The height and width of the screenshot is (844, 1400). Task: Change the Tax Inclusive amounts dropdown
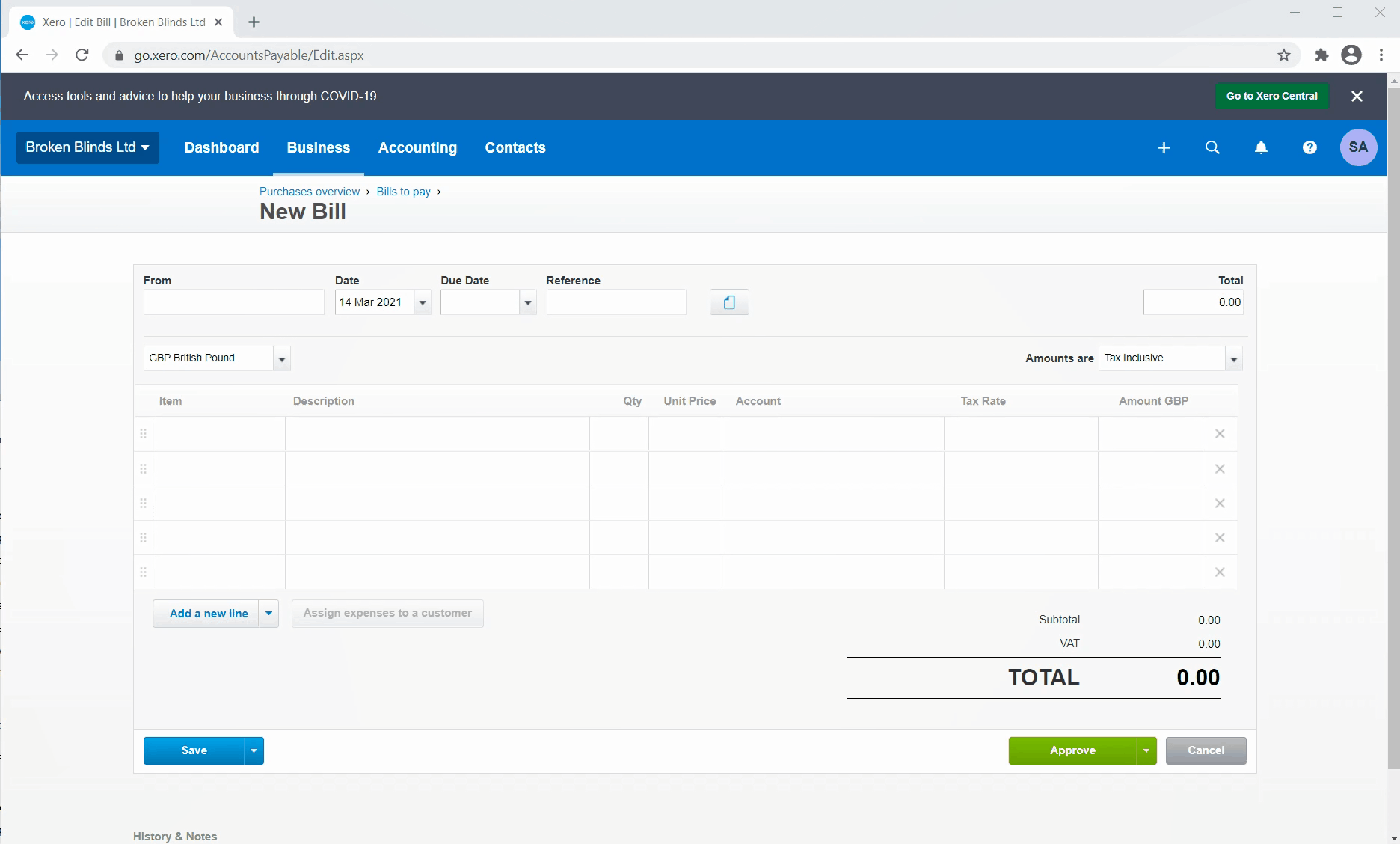(1234, 358)
